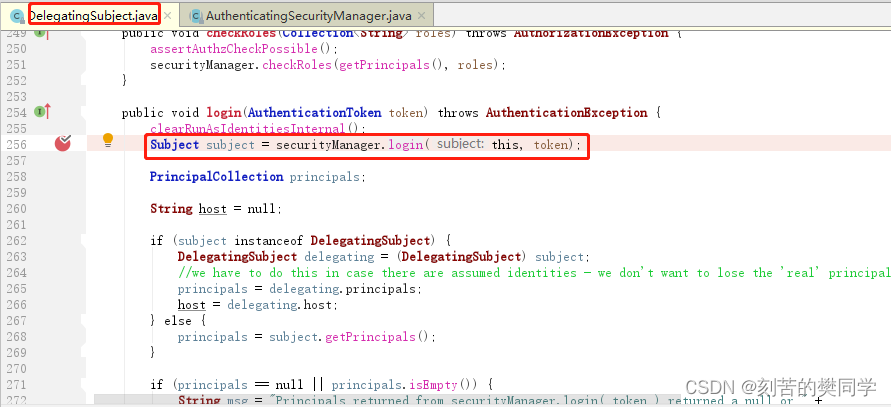
Task: Click line number 270 in the gutter
Action: tap(16, 369)
